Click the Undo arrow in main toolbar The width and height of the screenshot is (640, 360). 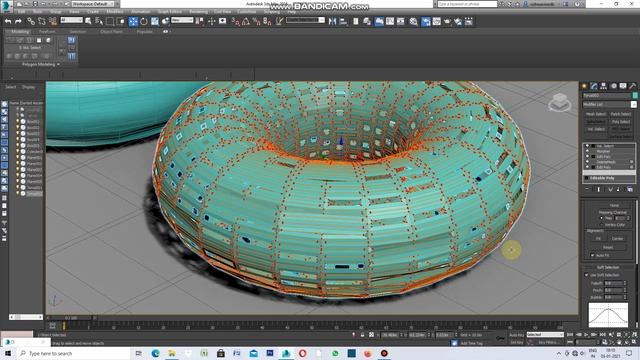pos(8,21)
